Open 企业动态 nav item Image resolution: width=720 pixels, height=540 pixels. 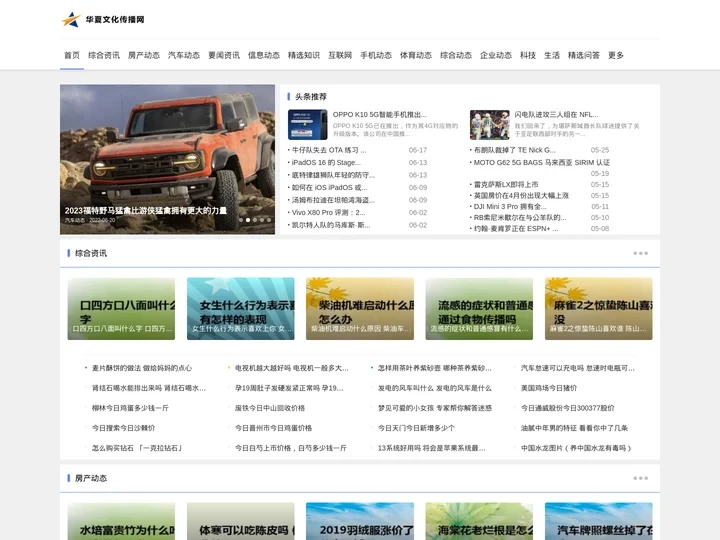(x=496, y=55)
